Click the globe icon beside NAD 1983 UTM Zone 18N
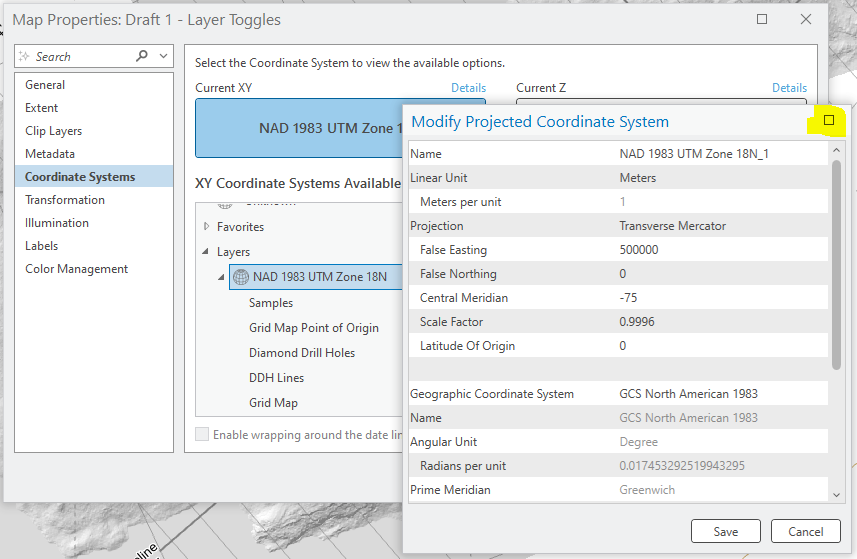Viewport: 857px width, 559px height. pos(240,277)
